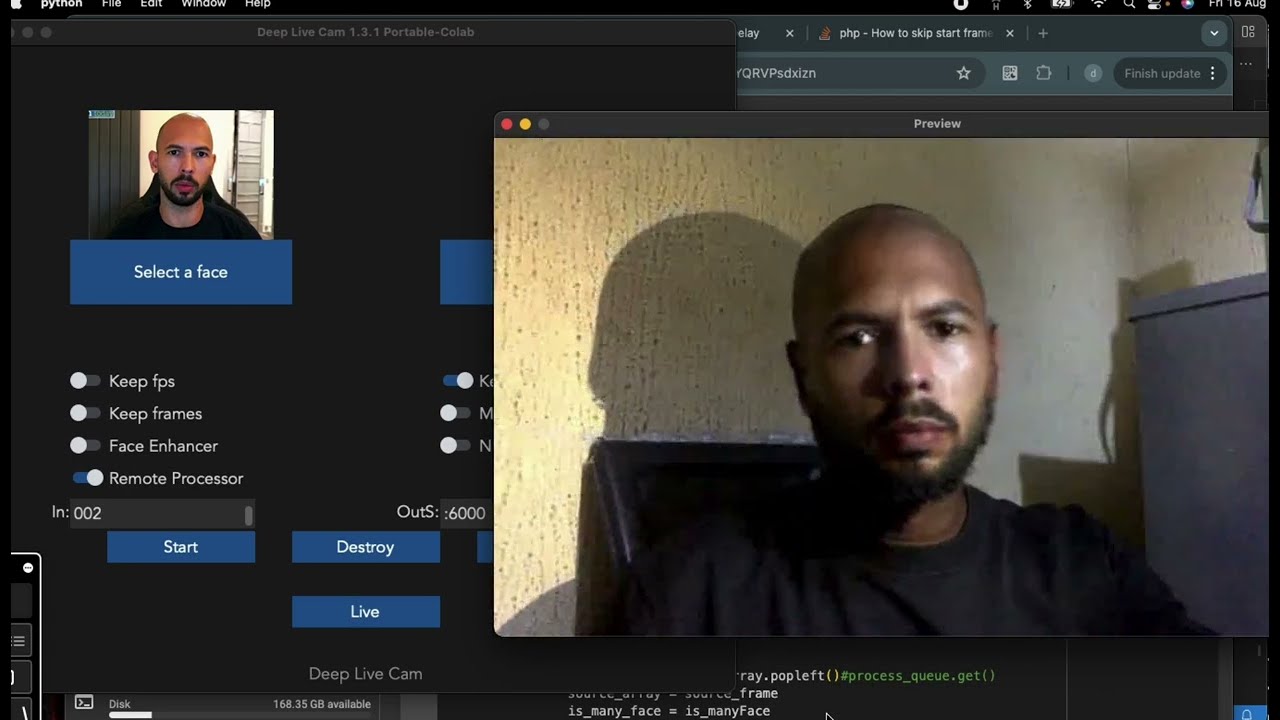Open the File menu
The height and width of the screenshot is (720, 1280).
pos(112,4)
